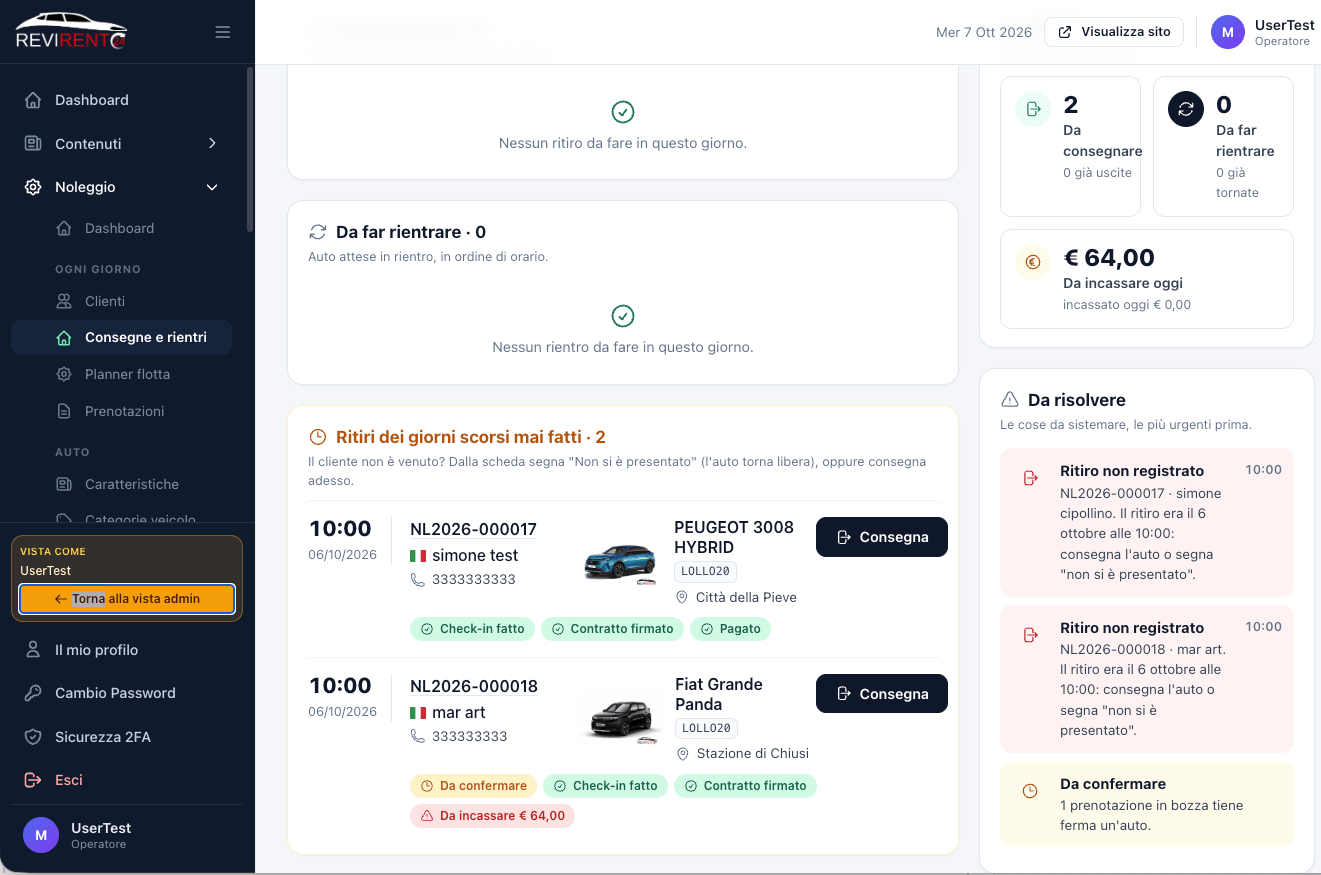Click the location pin beside Stazione di Chiusi
1321x875 pixels.
682,753
